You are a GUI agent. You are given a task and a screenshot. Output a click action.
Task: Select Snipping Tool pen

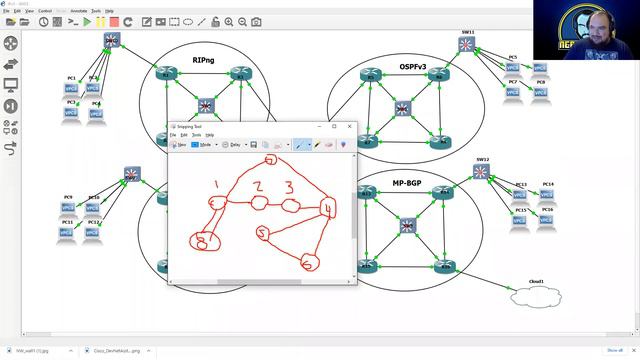click(x=300, y=144)
